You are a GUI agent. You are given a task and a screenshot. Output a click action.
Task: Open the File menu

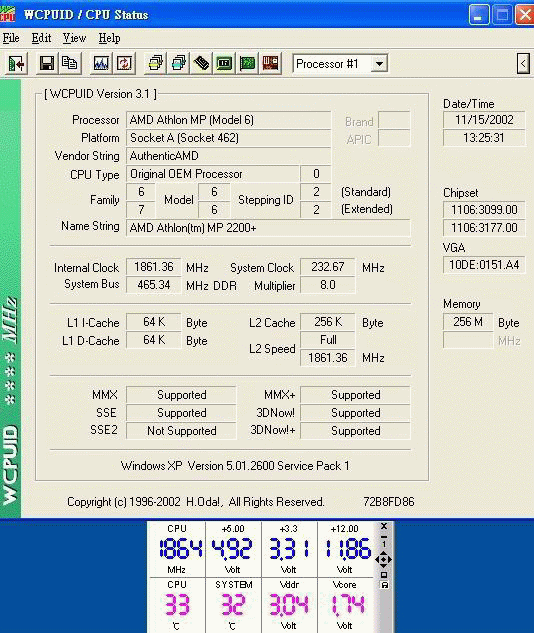[x=11, y=38]
